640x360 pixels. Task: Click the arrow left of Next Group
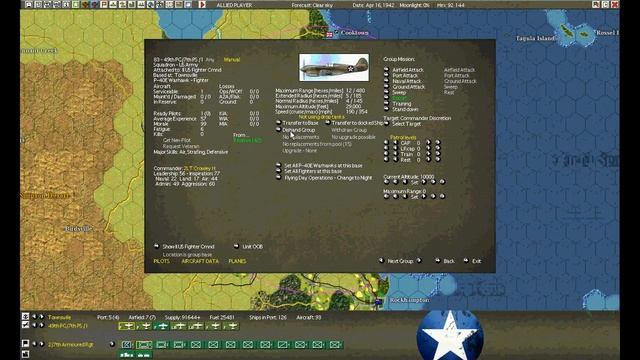click(x=381, y=260)
